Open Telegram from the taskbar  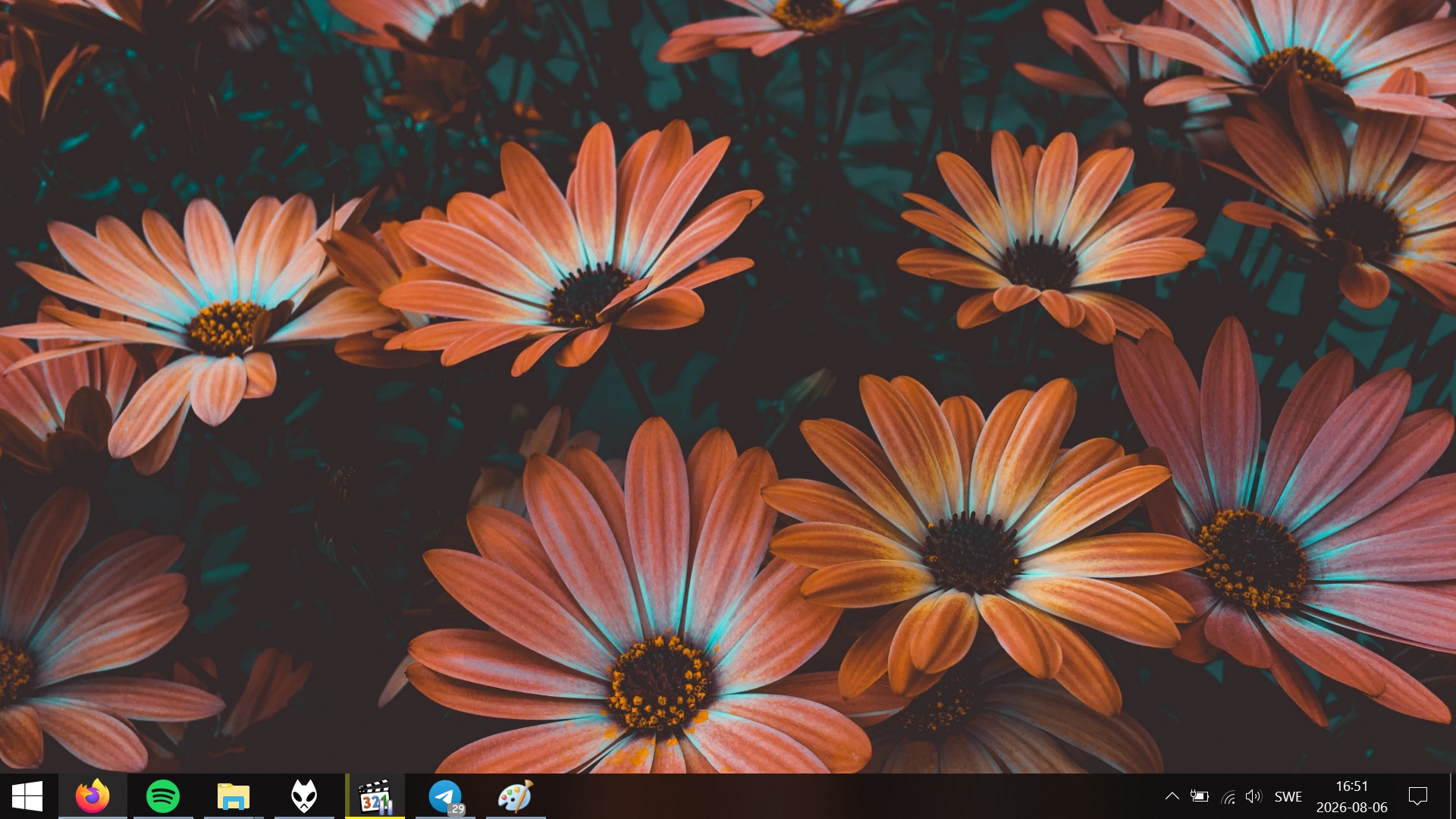(445, 796)
